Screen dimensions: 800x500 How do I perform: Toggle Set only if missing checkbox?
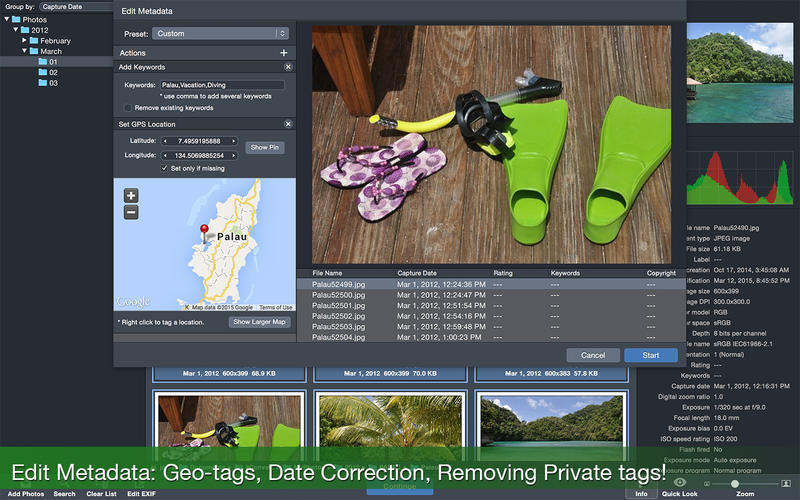coord(165,168)
